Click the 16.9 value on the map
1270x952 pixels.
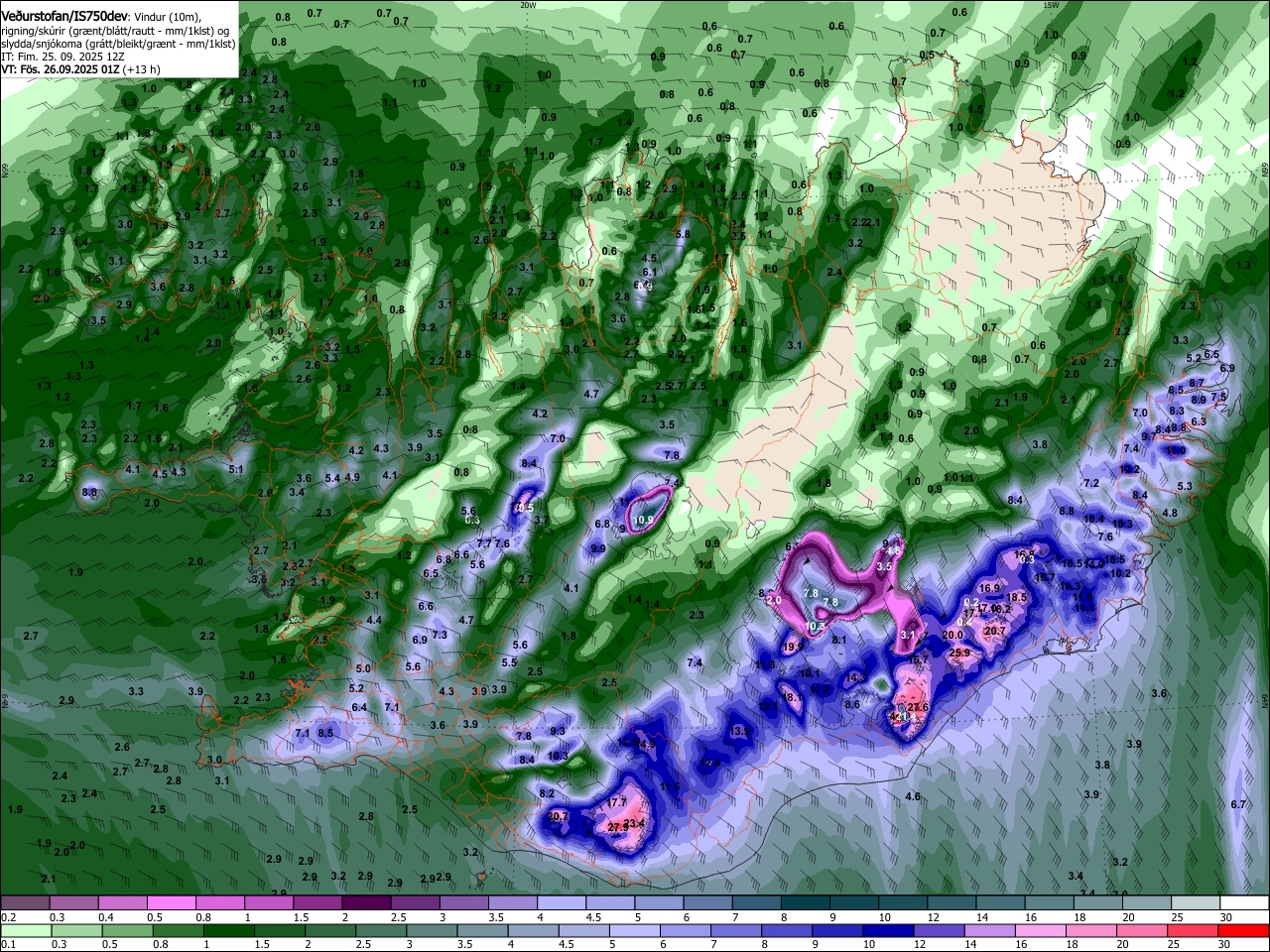pyautogui.click(x=989, y=588)
